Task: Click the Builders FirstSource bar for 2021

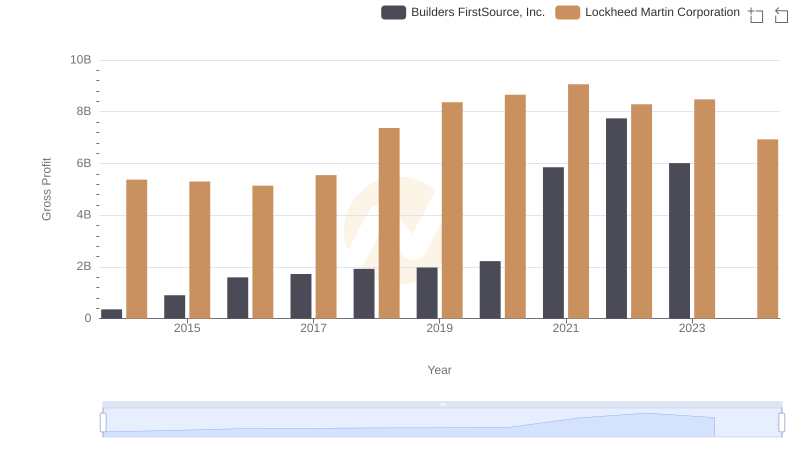Action: click(x=554, y=243)
